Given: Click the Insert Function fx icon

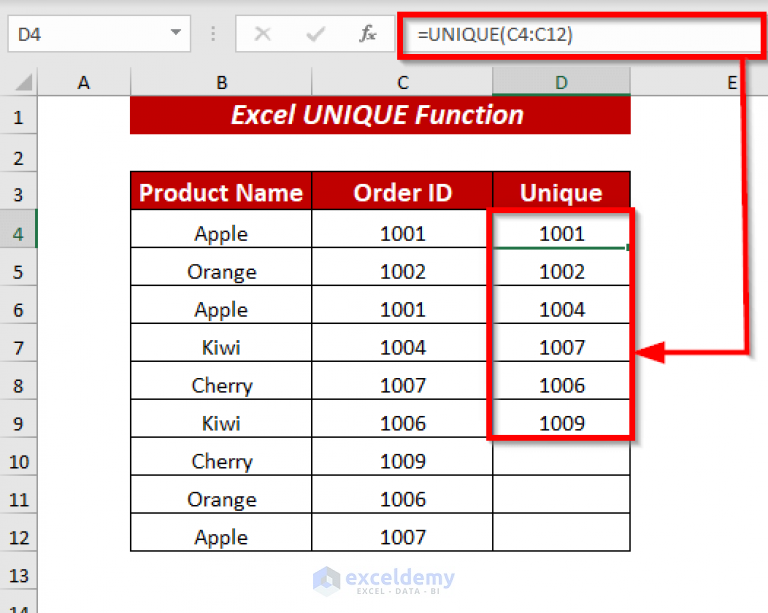Looking at the screenshot, I should (x=367, y=34).
